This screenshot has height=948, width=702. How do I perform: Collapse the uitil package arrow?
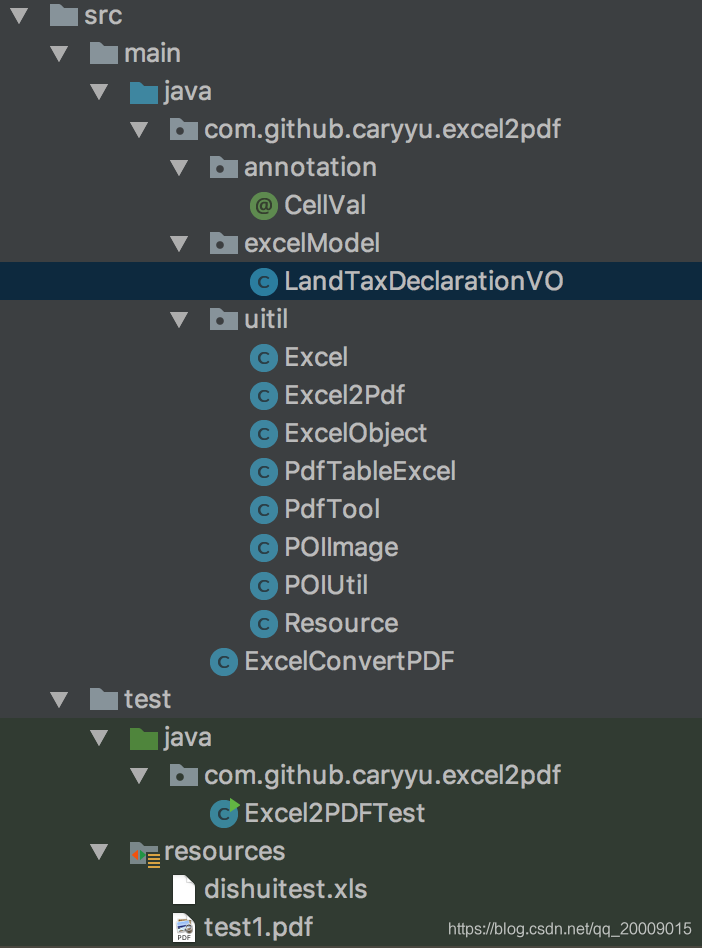[180, 320]
